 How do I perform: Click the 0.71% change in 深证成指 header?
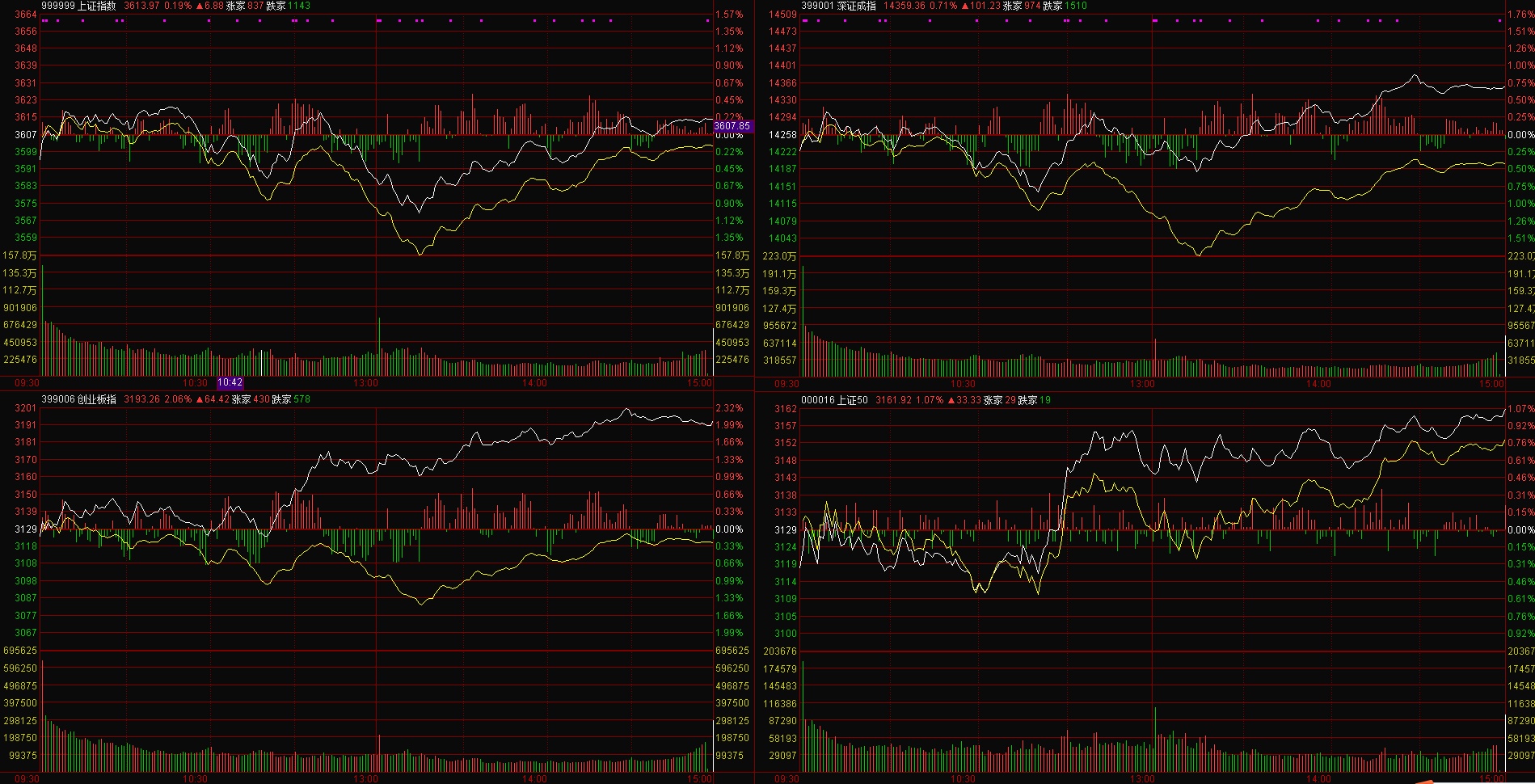(943, 6)
